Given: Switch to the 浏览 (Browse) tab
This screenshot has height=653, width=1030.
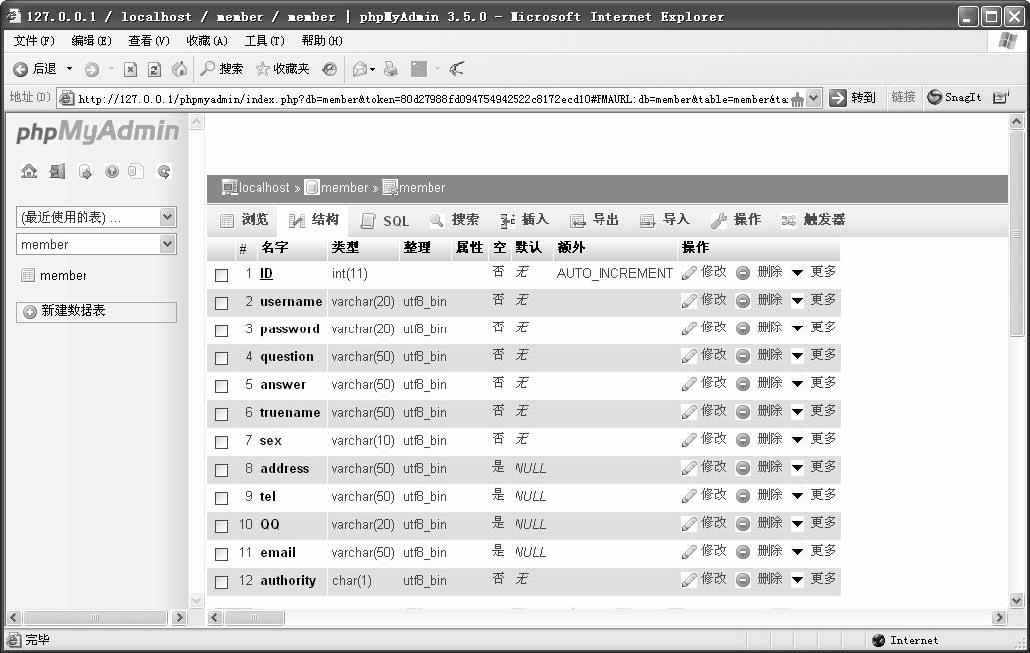Looking at the screenshot, I should tap(244, 220).
